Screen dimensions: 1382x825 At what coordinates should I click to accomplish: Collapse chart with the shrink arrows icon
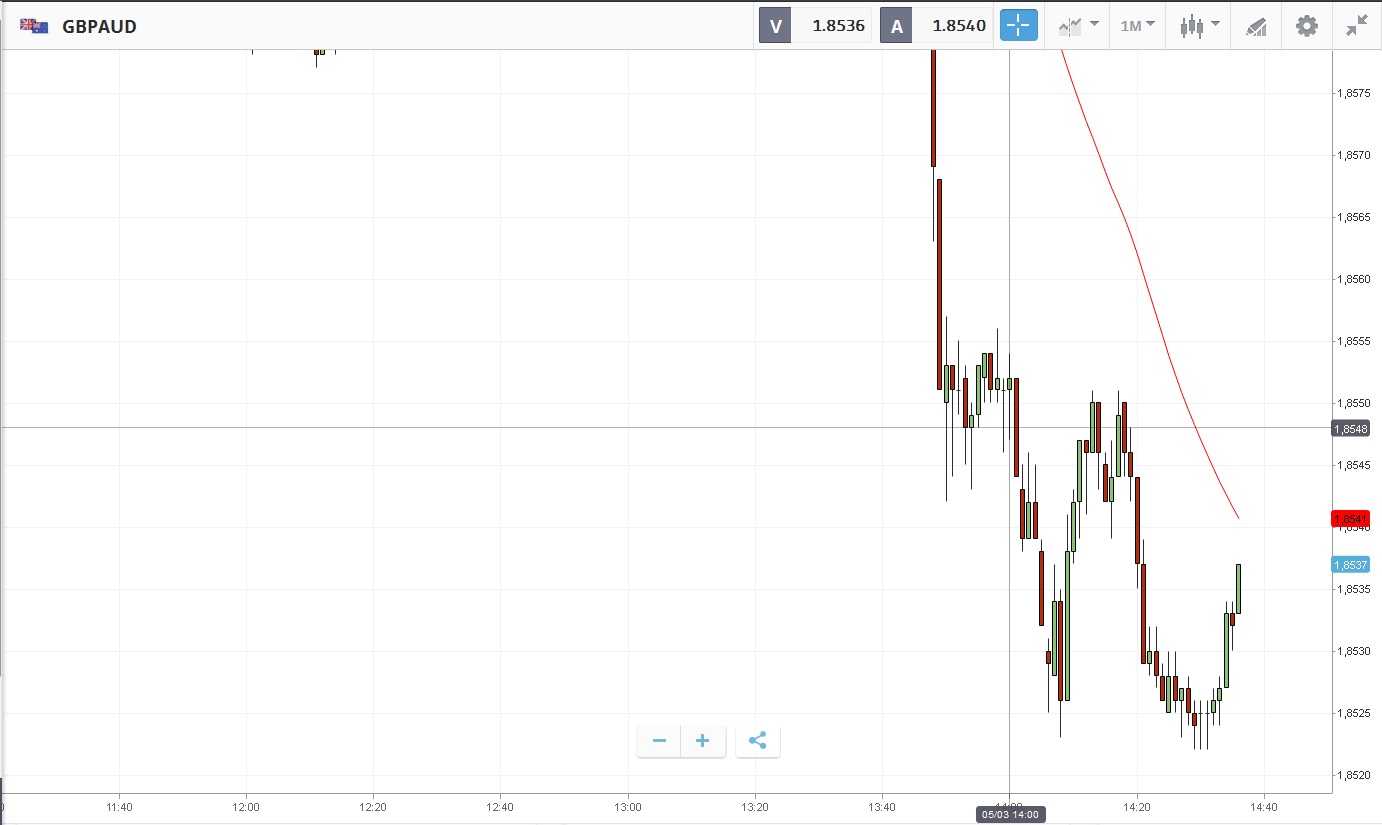click(1356, 26)
